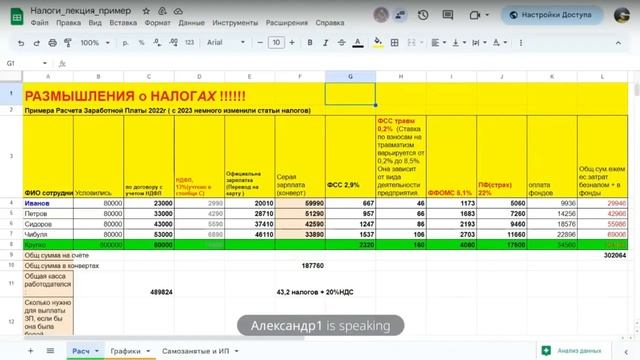This screenshot has height=360, width=640.
Task: Click the merge cells button
Action: point(411,43)
